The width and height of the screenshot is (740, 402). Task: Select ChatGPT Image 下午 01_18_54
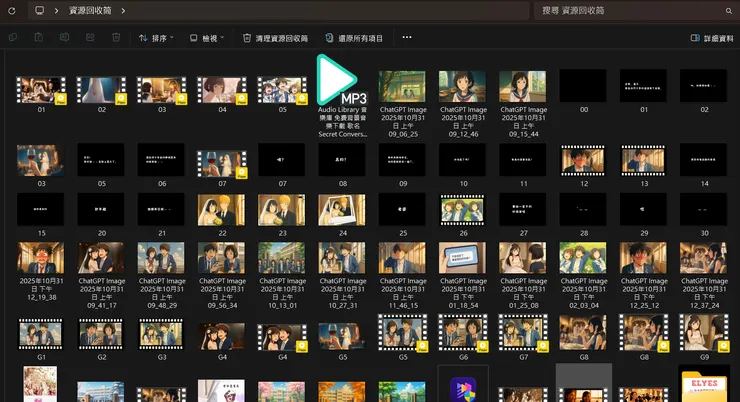tap(463, 276)
